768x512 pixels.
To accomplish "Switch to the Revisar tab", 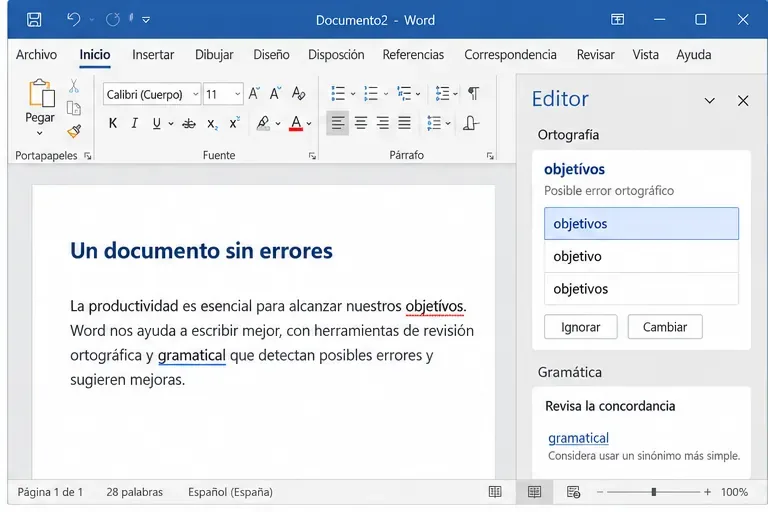I will point(596,54).
